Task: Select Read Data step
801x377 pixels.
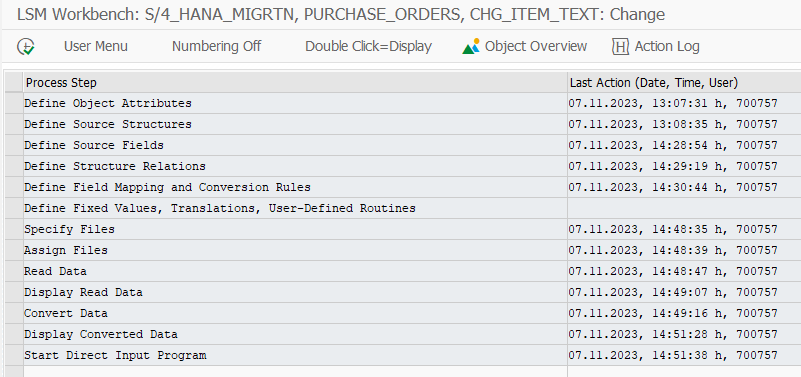Action: click(x=55, y=271)
